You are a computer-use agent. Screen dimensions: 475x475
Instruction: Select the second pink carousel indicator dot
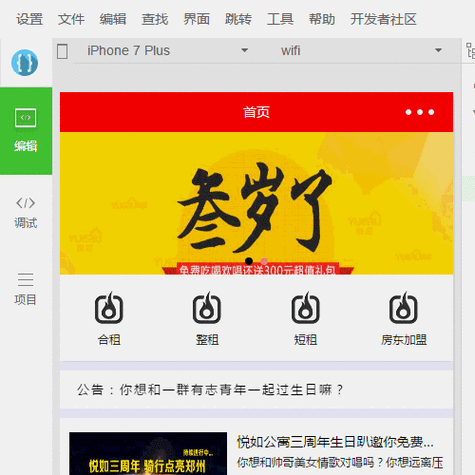264,261
